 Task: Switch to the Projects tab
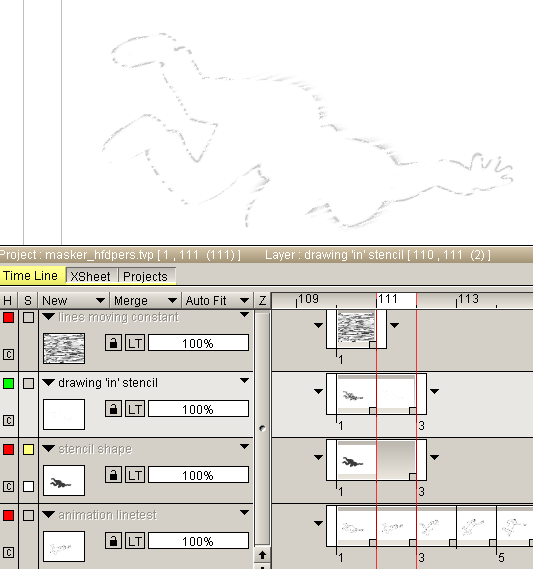pyautogui.click(x=145, y=276)
